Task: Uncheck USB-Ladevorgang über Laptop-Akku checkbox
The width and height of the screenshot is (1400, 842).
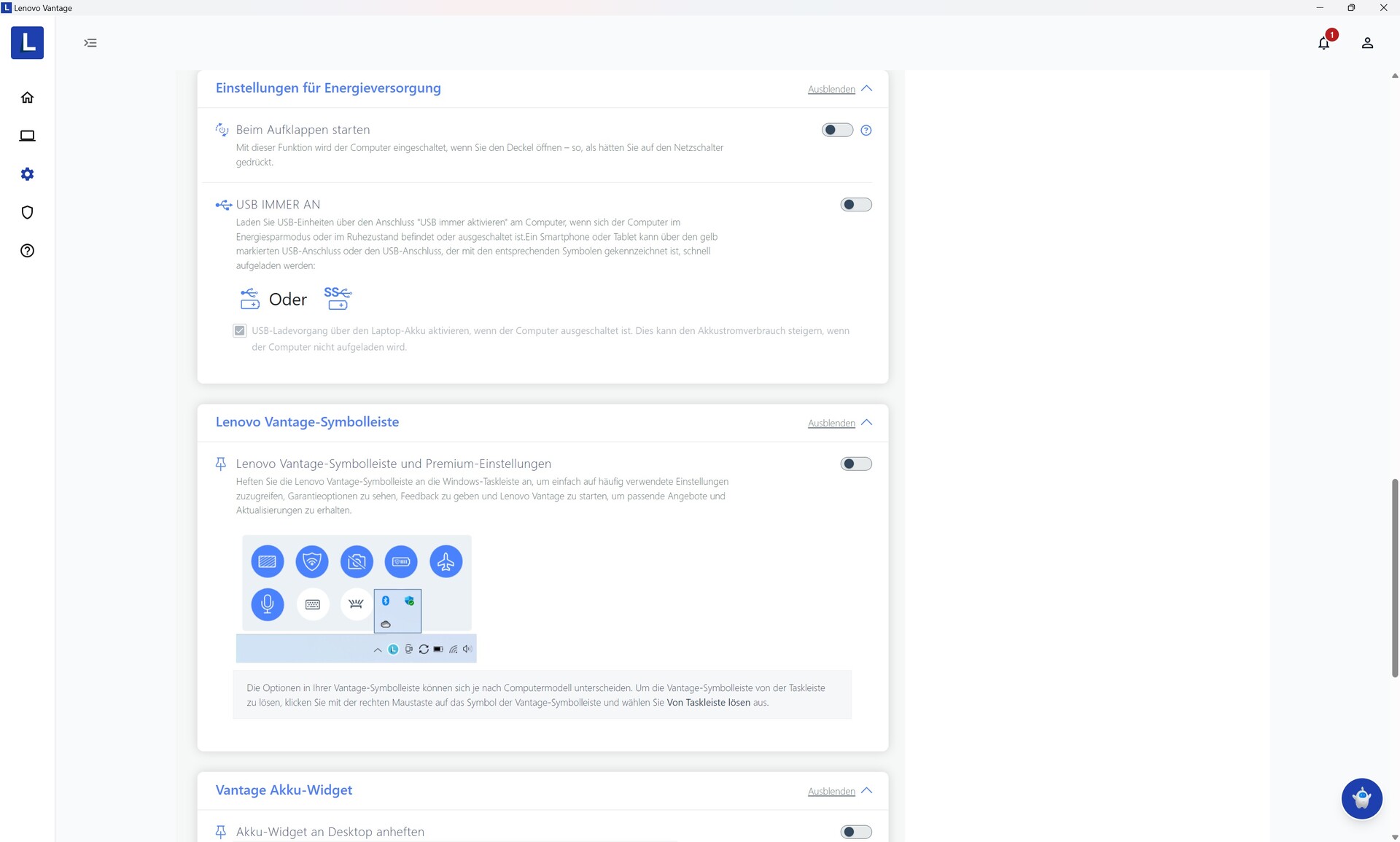Action: (240, 331)
